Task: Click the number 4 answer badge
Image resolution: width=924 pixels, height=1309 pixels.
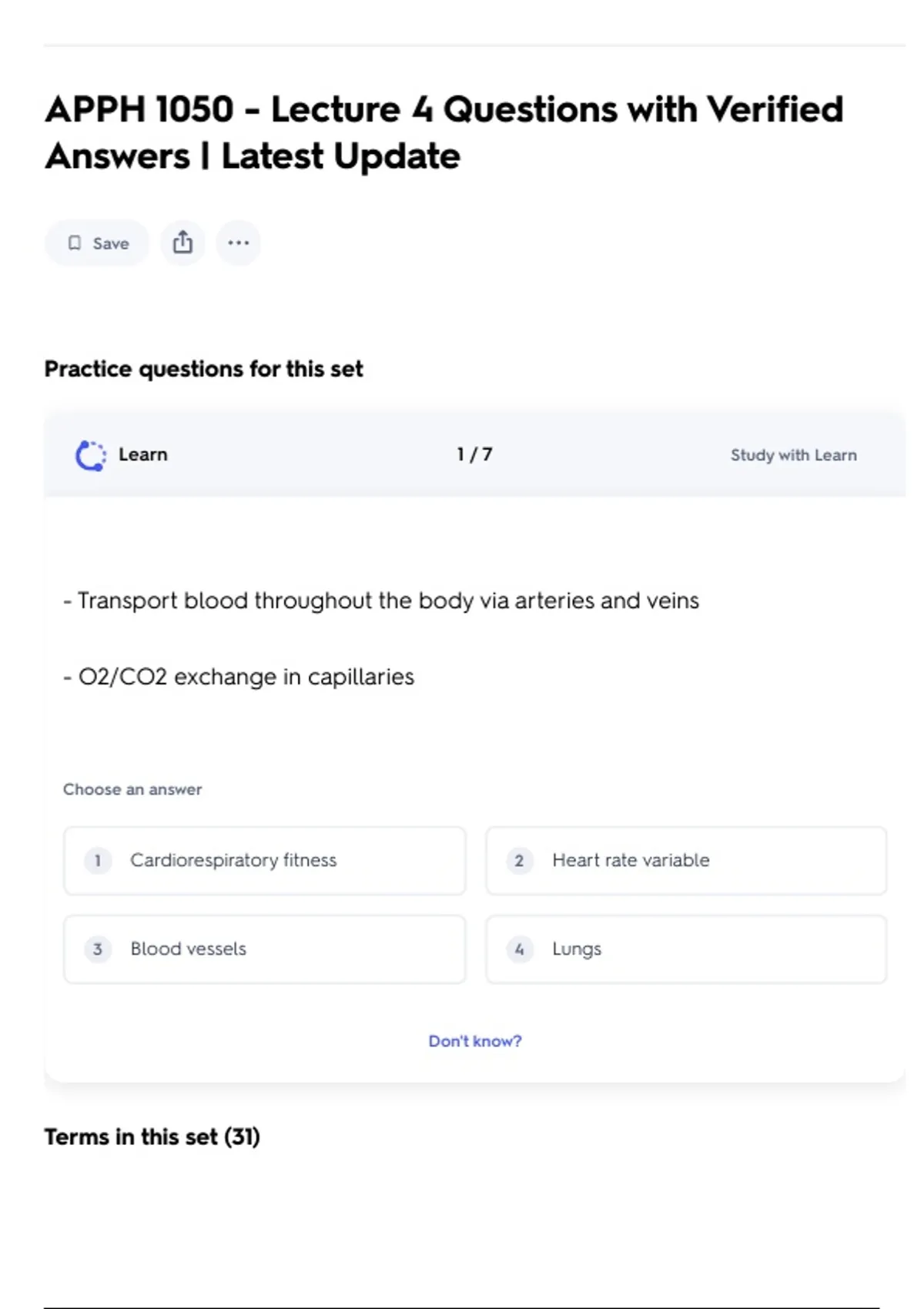Action: 519,949
